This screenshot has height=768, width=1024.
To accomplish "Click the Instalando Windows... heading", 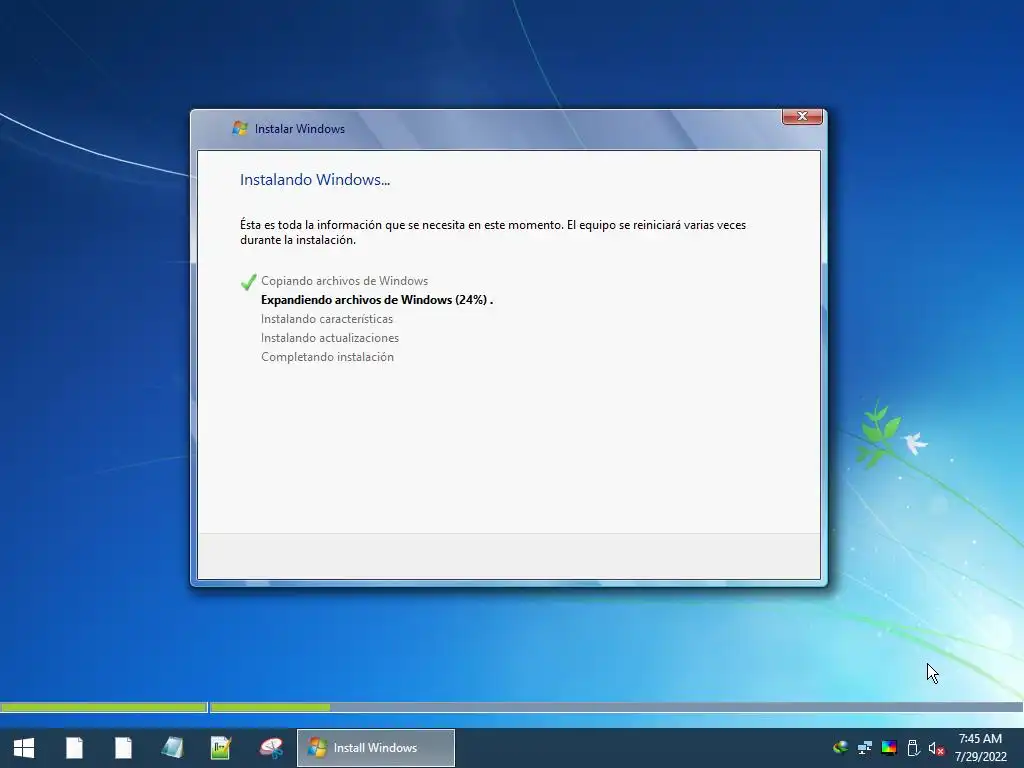I will pos(315,180).
